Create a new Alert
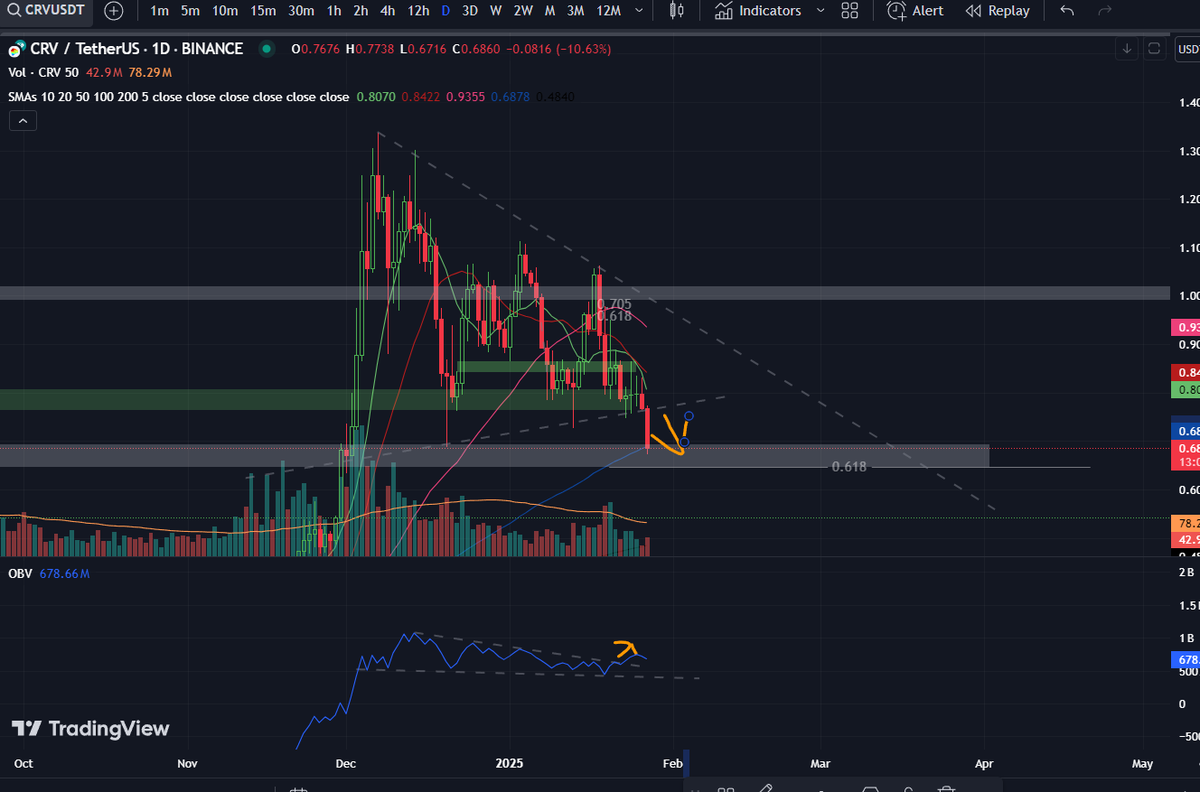Screen dimensions: 1200x792 [x=915, y=11]
